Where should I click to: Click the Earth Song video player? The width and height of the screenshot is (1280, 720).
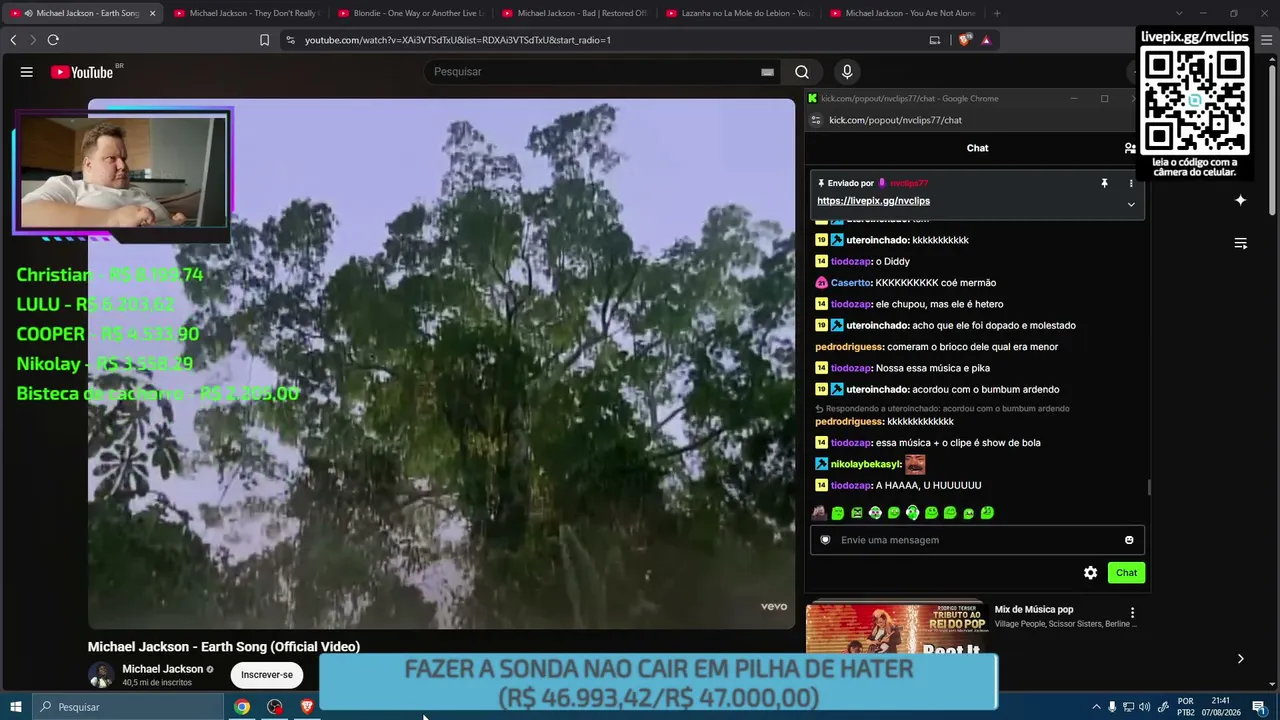(x=441, y=364)
